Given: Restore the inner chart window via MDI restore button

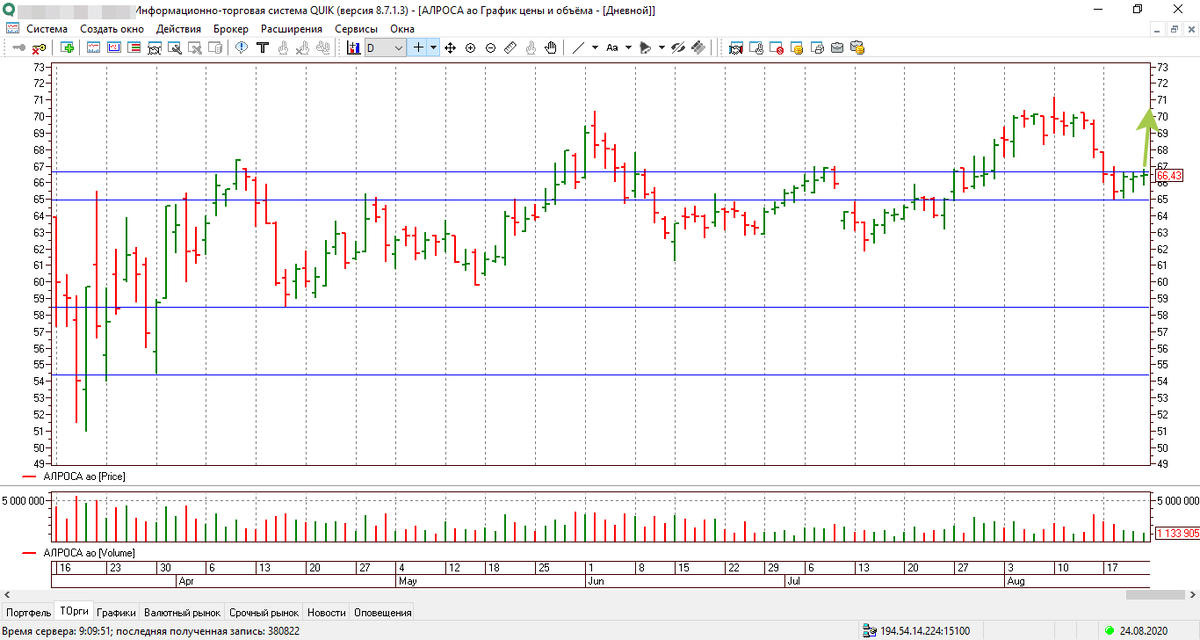Looking at the screenshot, I should (x=1176, y=29).
